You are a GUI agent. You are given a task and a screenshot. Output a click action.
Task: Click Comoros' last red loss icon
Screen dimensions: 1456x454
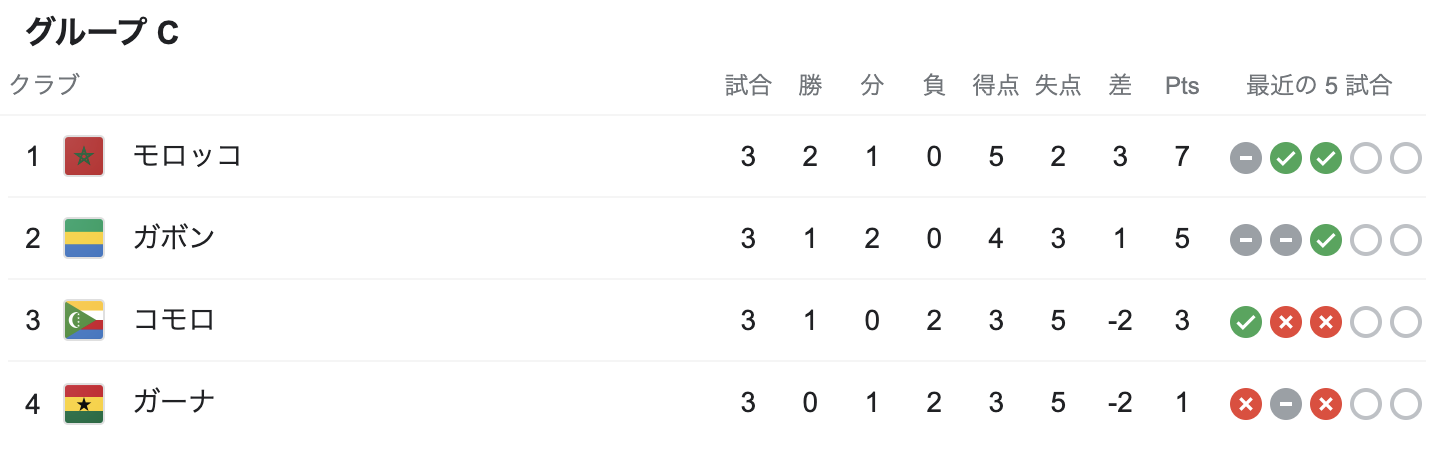tap(1326, 322)
